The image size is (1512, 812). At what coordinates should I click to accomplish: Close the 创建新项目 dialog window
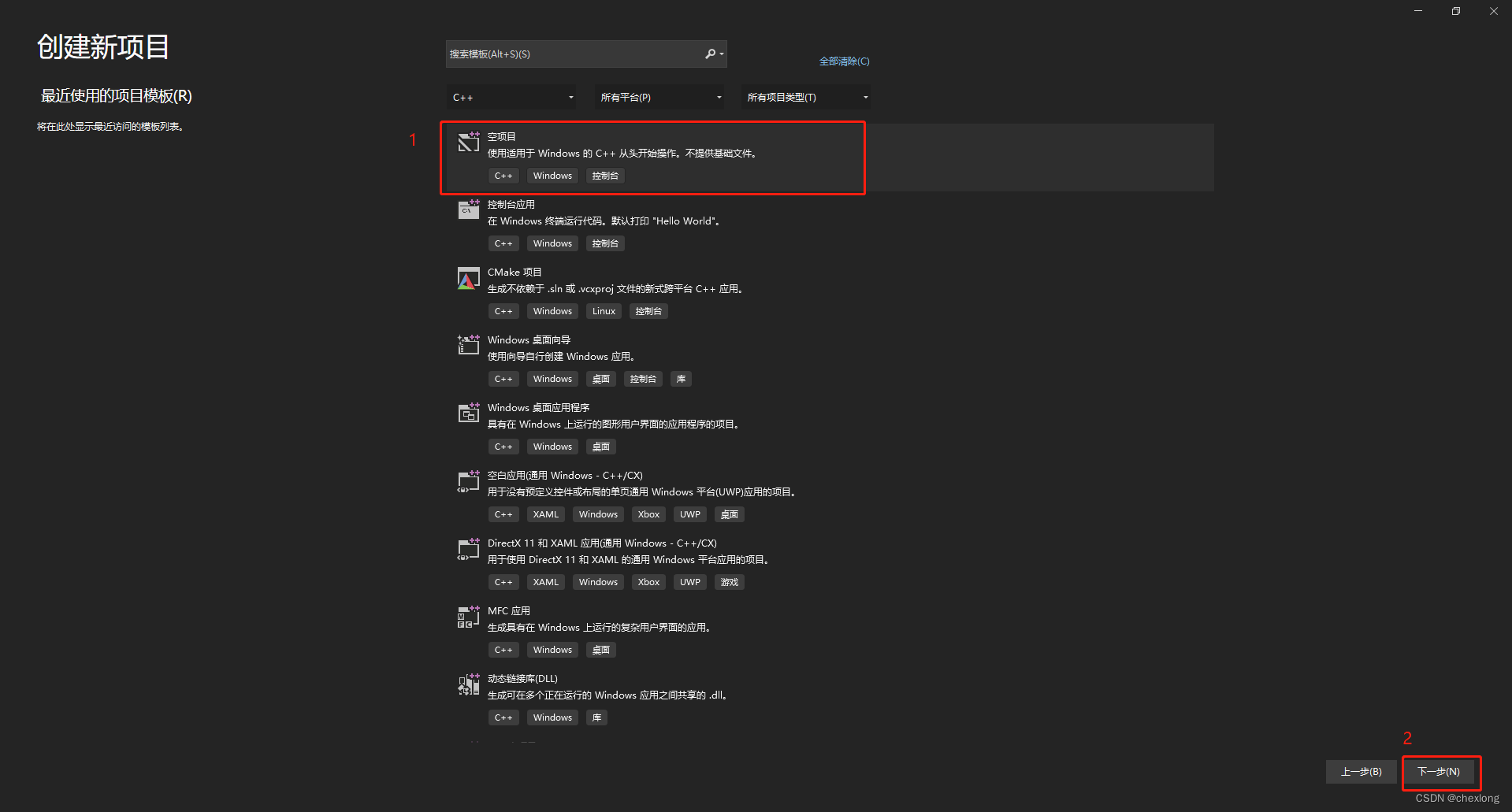[1494, 11]
